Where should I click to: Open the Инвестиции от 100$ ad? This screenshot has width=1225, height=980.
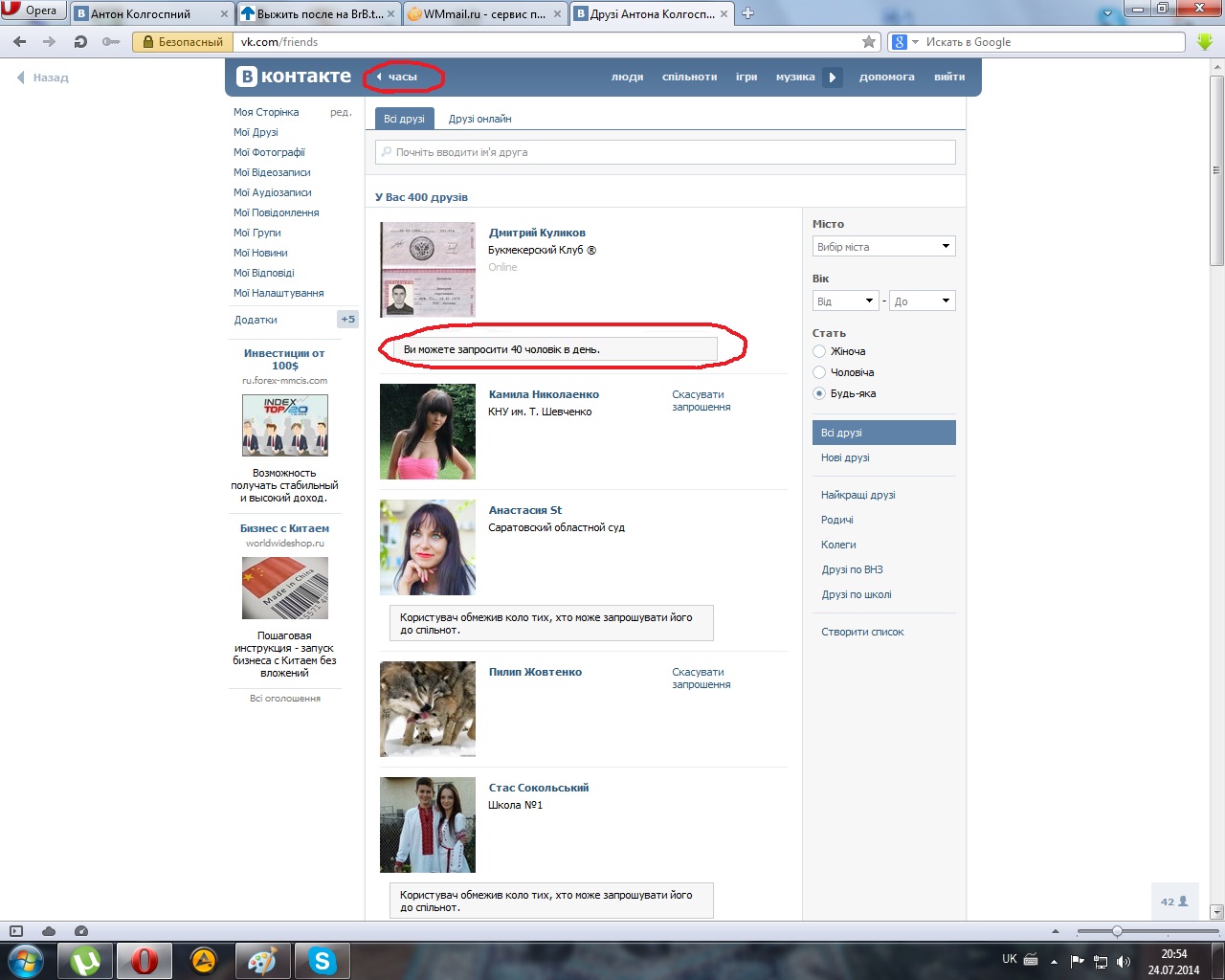pos(284,359)
